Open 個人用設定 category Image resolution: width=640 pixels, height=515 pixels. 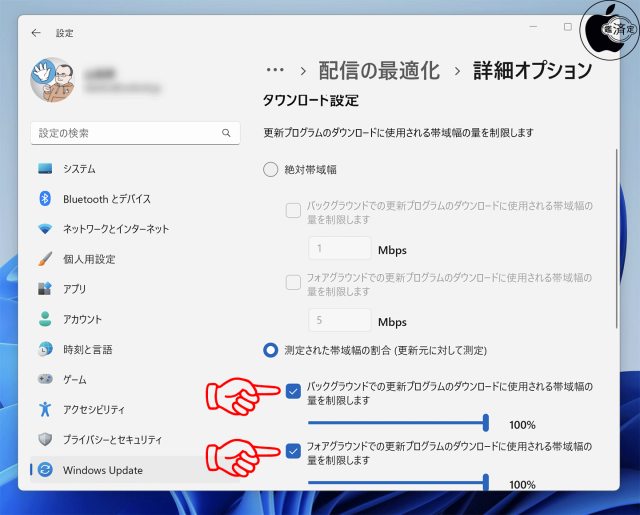135,259
